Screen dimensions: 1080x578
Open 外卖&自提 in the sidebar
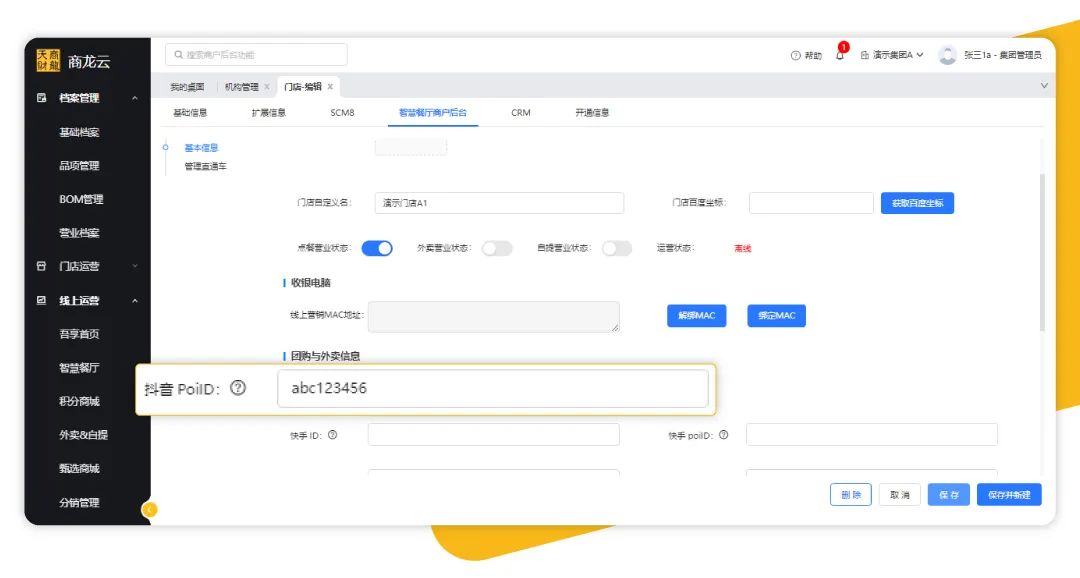(x=83, y=435)
